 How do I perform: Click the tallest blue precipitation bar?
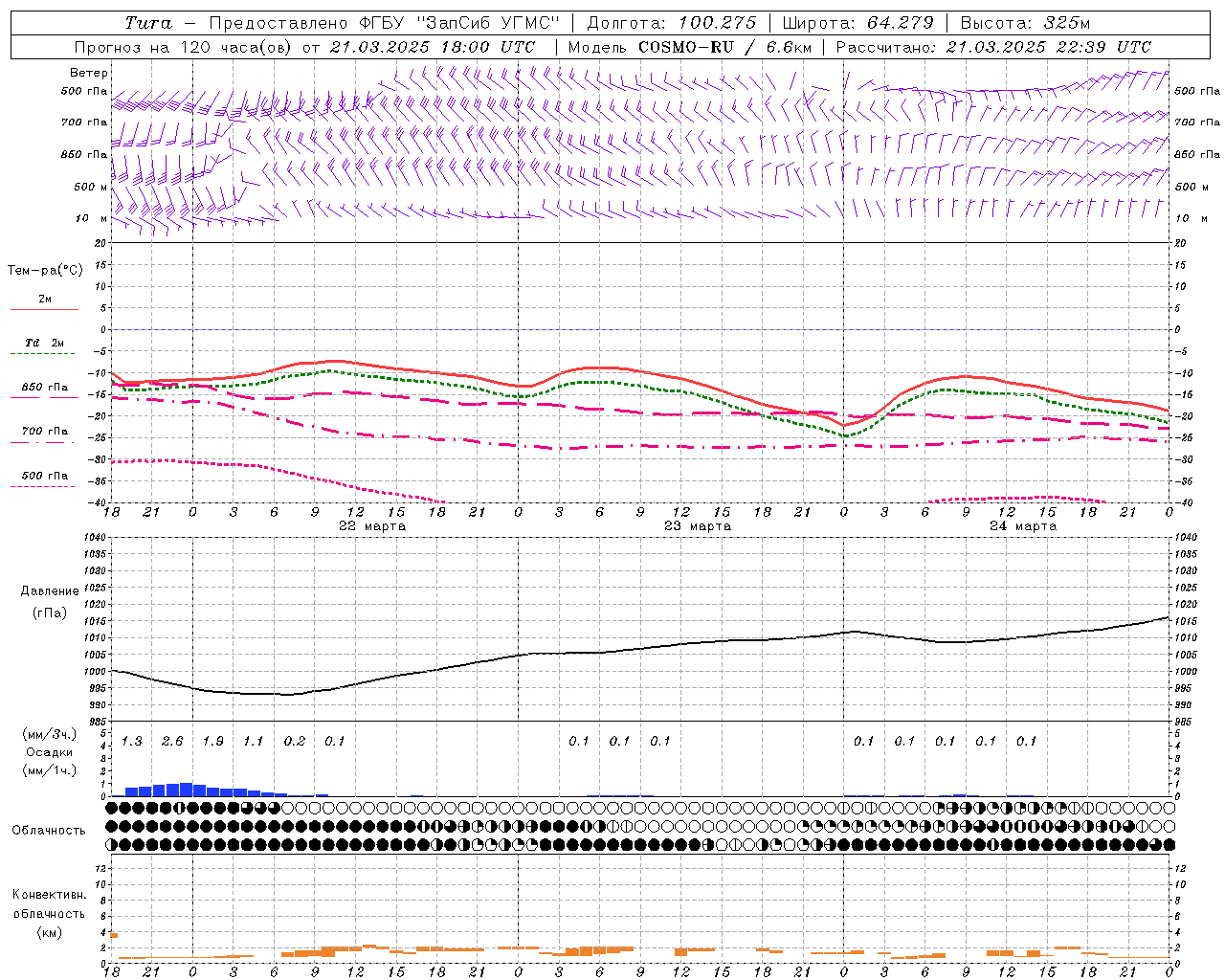point(187,790)
